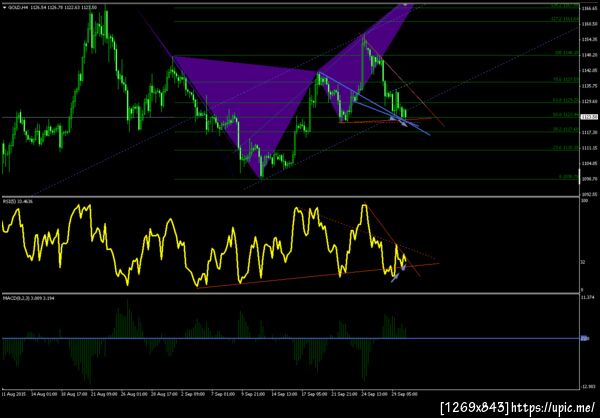Click the 1148.20 price axis label

pyautogui.click(x=588, y=55)
